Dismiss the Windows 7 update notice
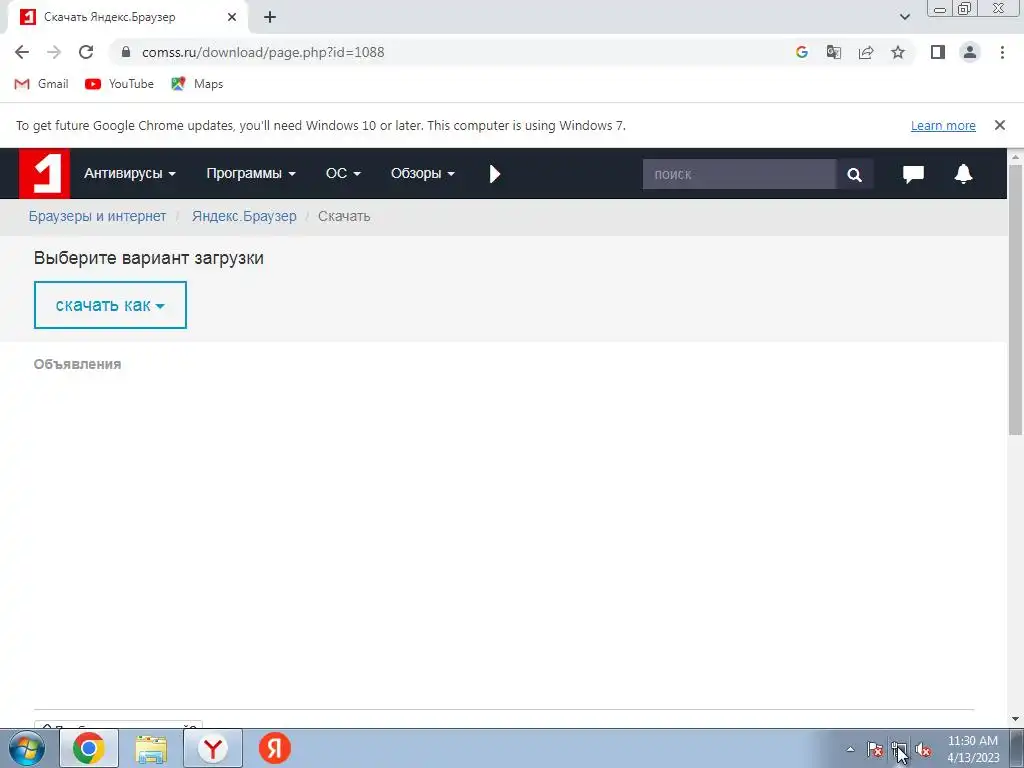Image resolution: width=1024 pixels, height=768 pixels. coord(1000,125)
